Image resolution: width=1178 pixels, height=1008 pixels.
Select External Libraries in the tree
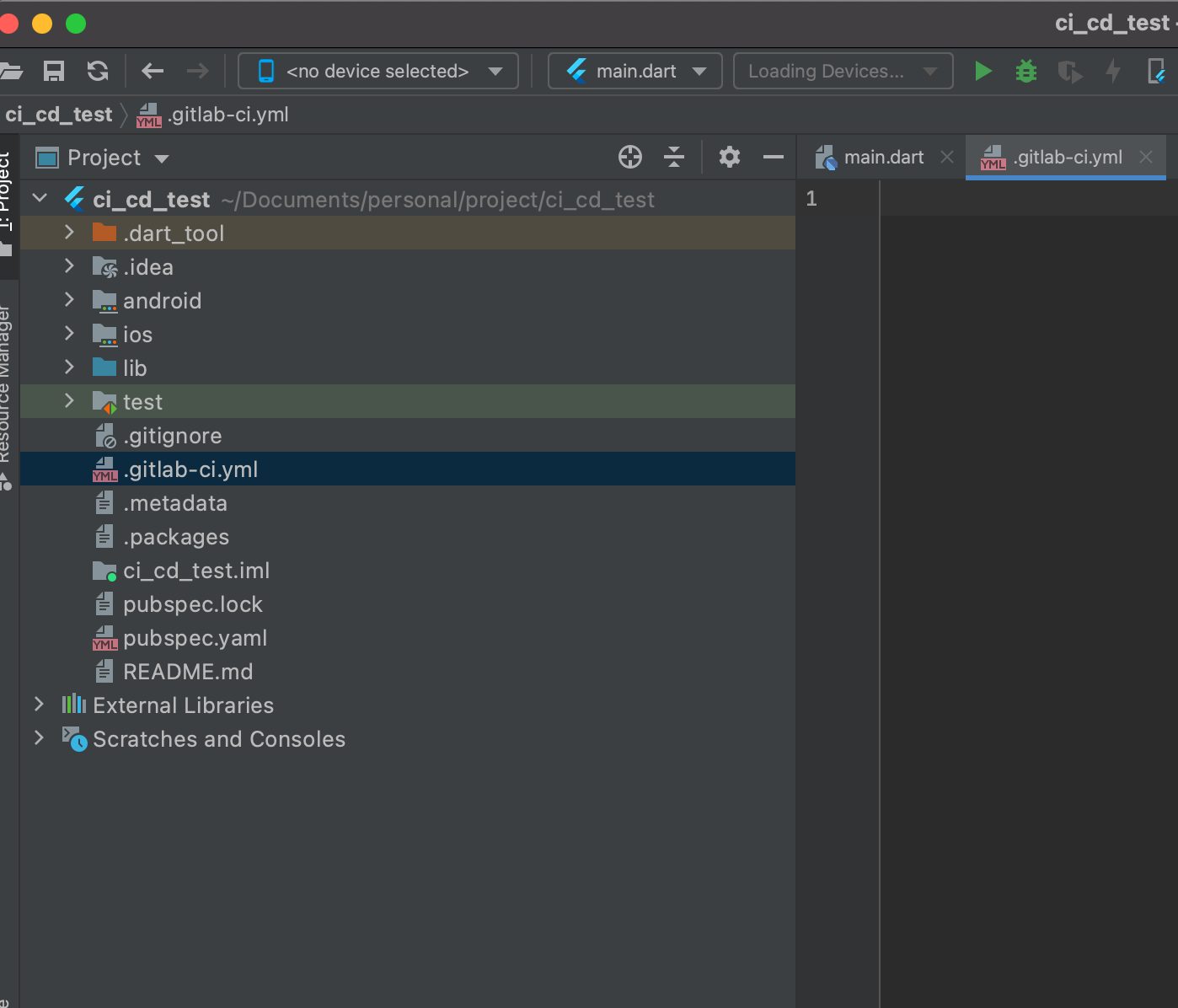click(x=408, y=705)
